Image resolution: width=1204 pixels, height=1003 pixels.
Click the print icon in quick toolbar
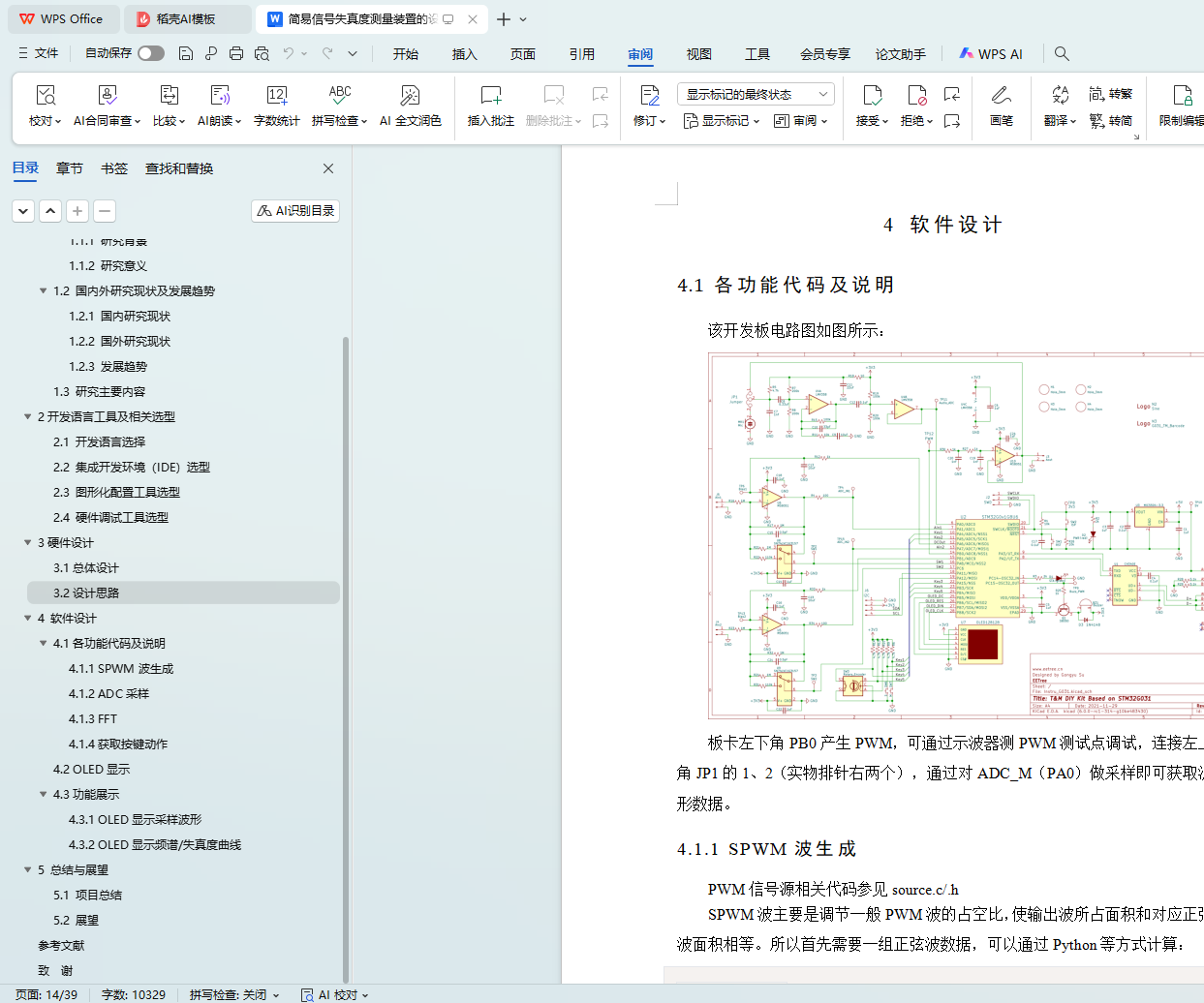tap(236, 53)
